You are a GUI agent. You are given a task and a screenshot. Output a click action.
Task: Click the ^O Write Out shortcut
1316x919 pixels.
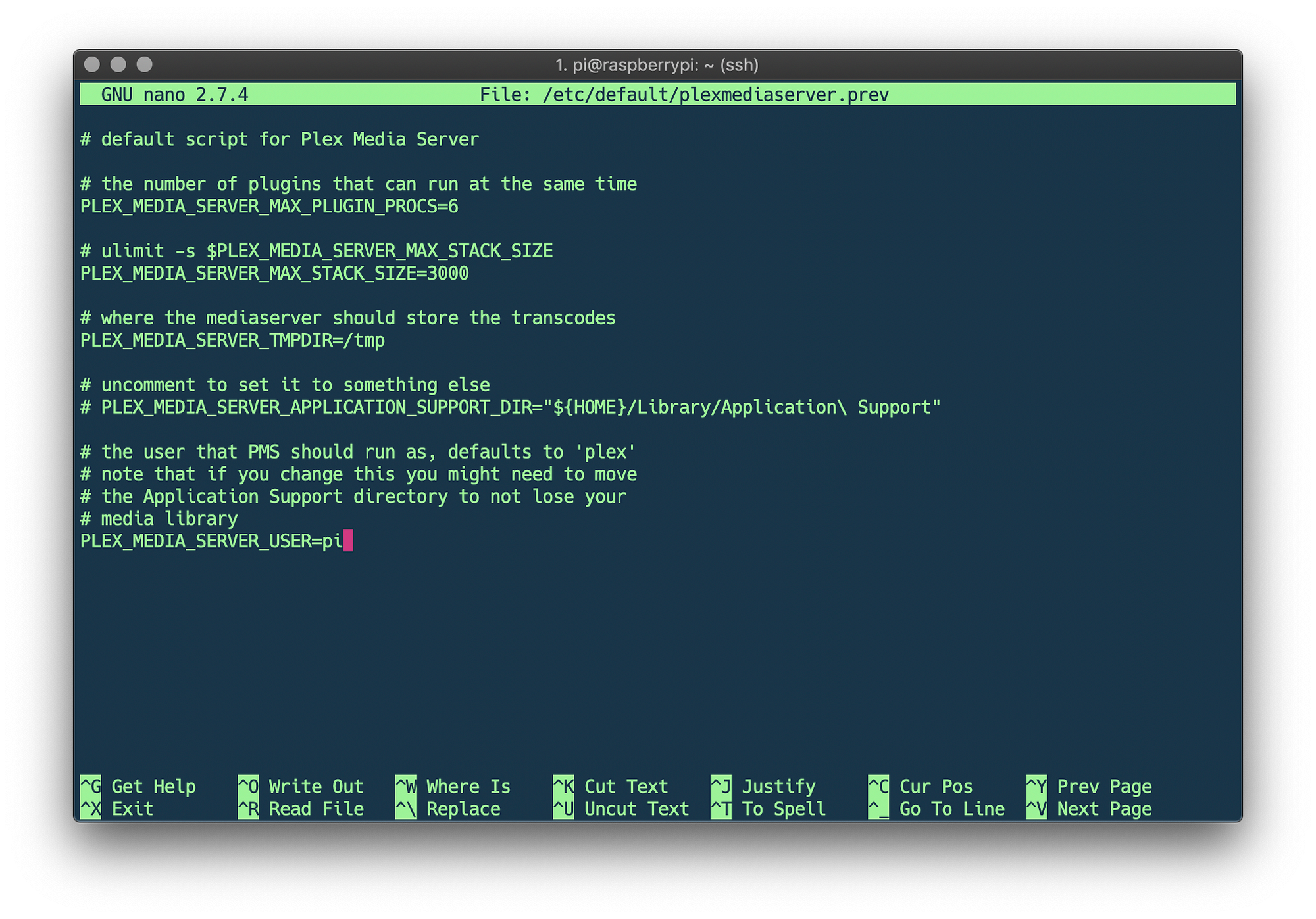point(300,786)
